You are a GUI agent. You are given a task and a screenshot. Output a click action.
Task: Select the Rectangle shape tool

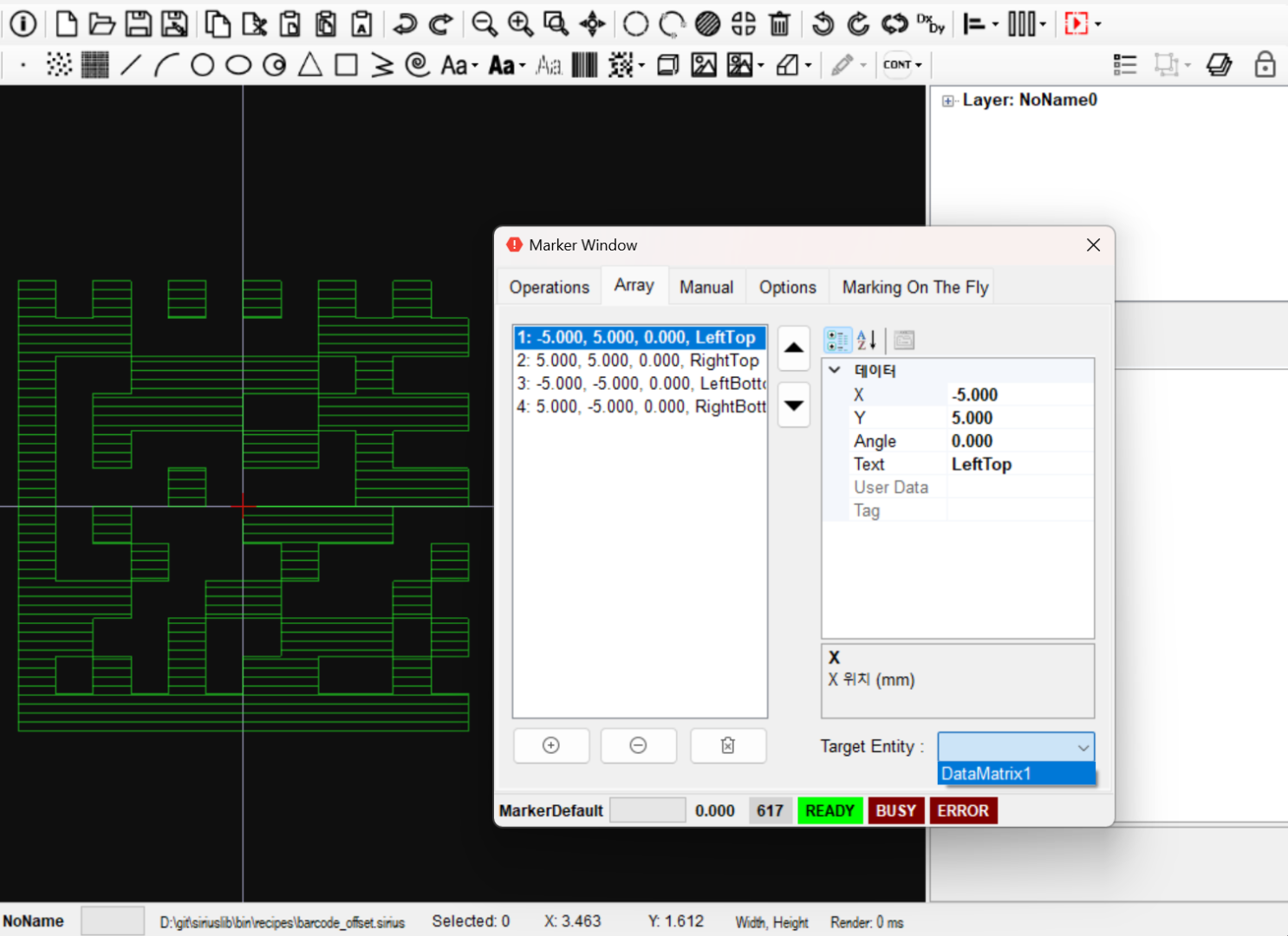346,65
